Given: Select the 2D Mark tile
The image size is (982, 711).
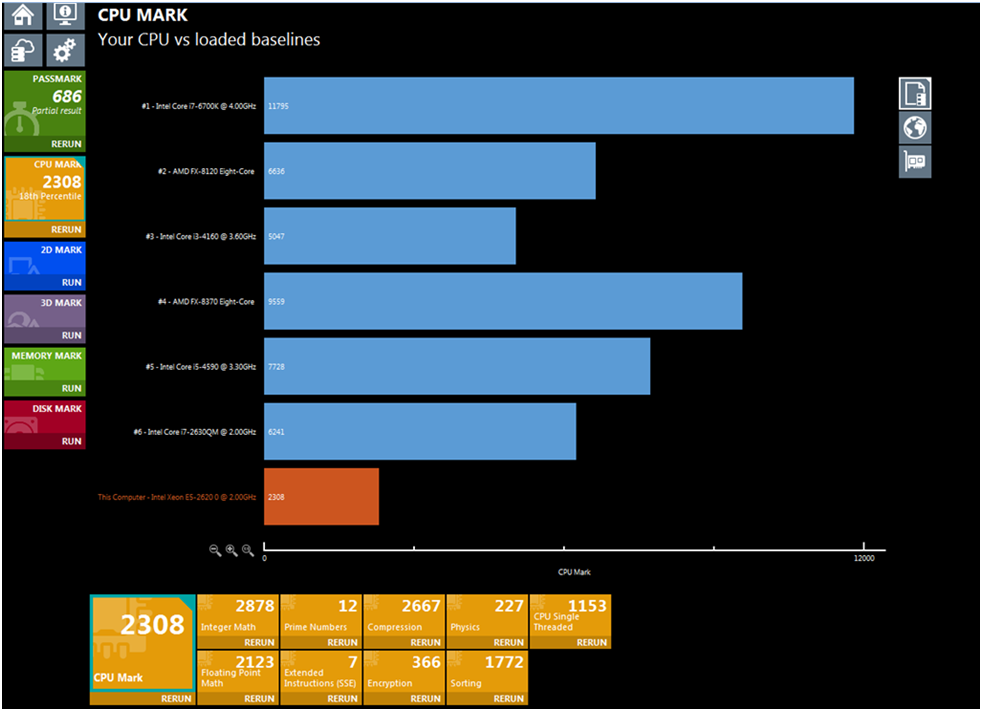Looking at the screenshot, I should tap(44, 259).
